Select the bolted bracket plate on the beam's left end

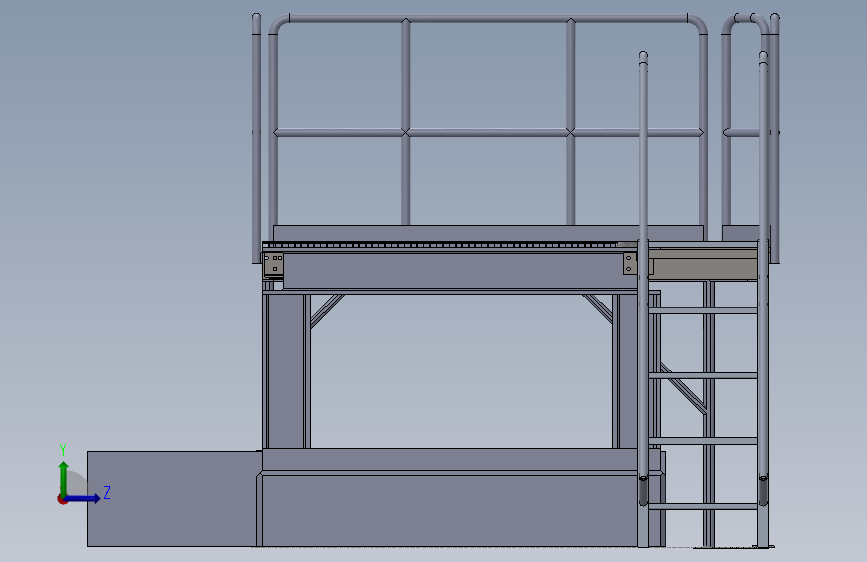274,264
